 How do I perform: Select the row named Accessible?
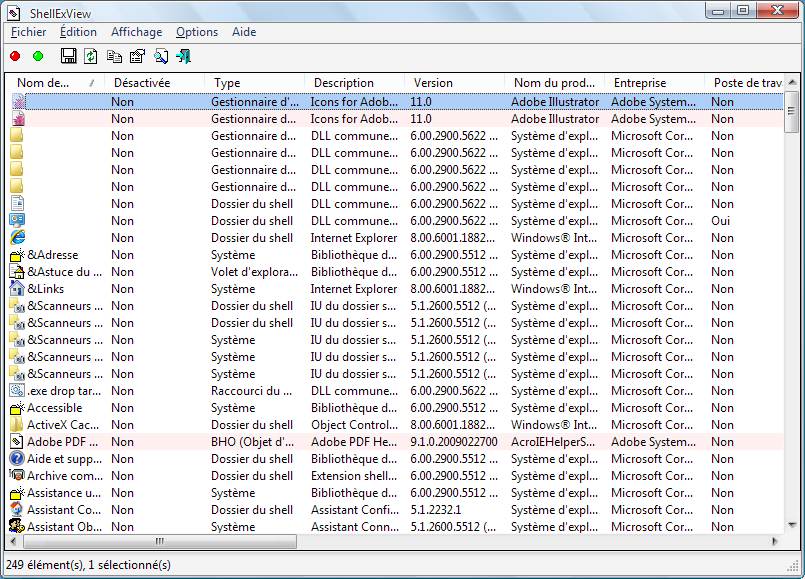[x=396, y=408]
